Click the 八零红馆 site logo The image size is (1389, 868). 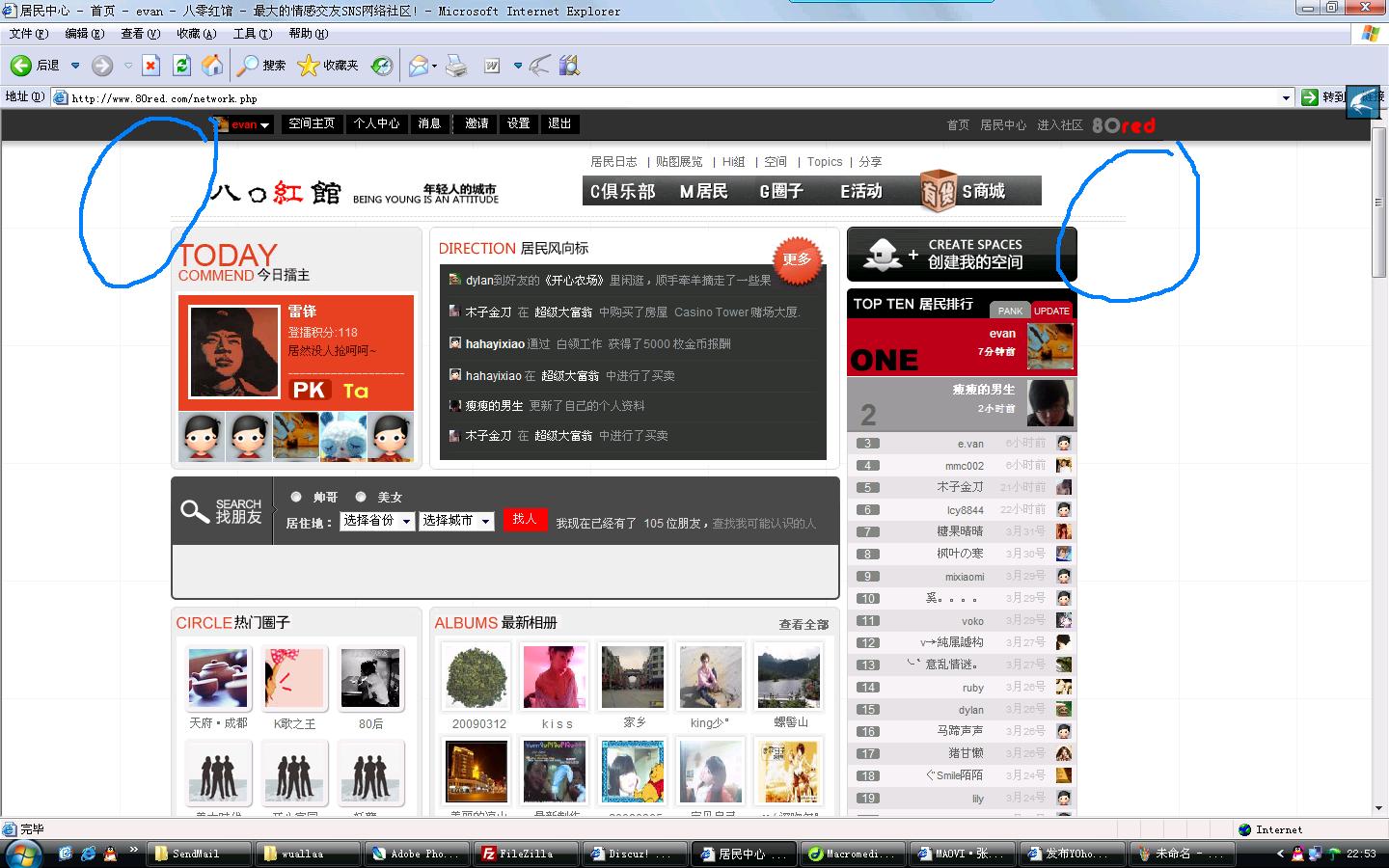[x=276, y=192]
